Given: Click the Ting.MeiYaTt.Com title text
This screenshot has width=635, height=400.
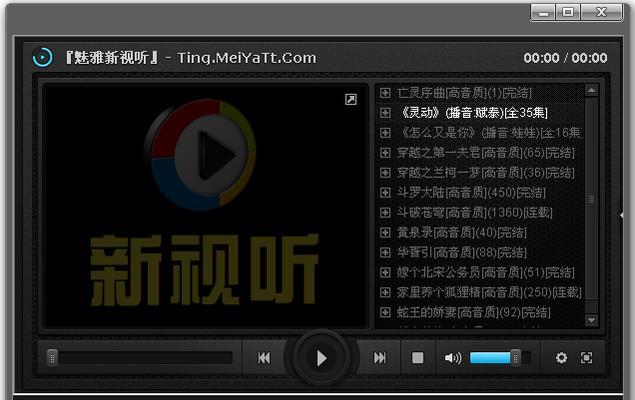Looking at the screenshot, I should [247, 58].
